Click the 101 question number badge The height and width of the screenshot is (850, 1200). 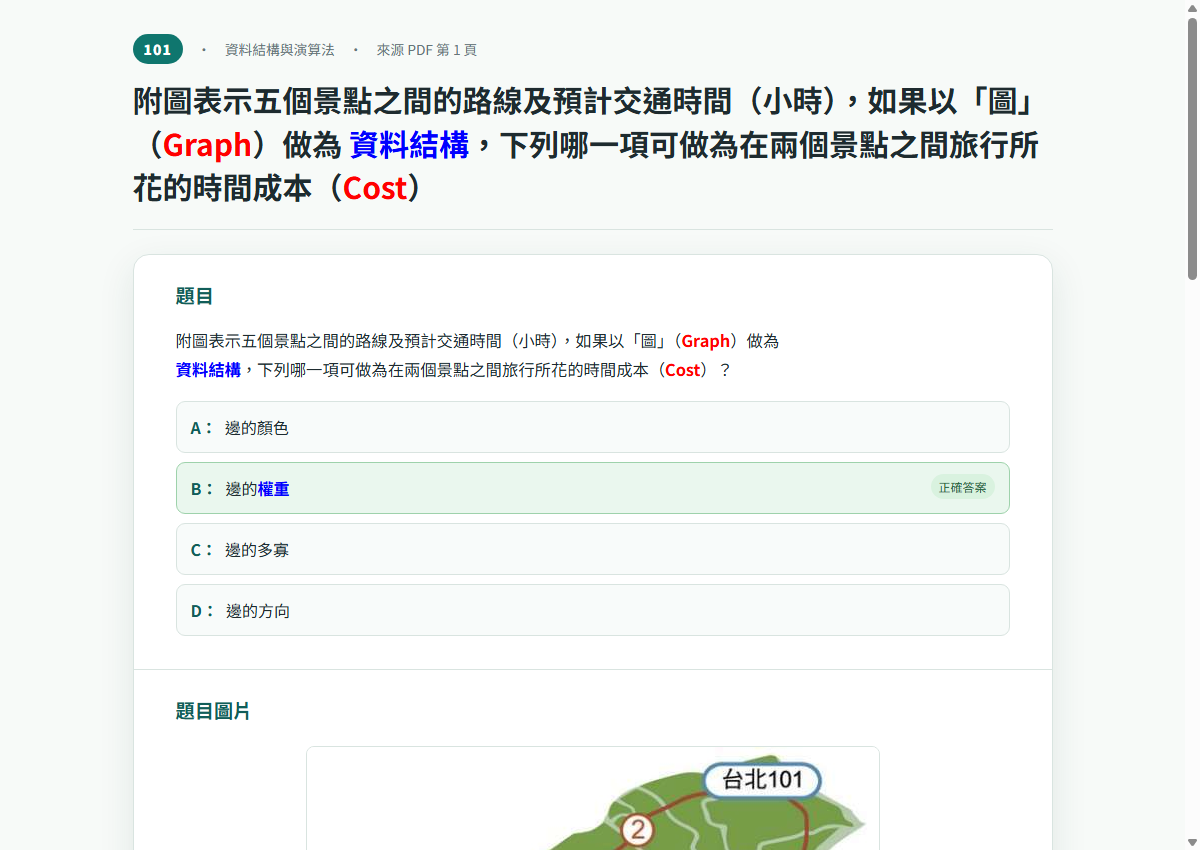tap(158, 49)
